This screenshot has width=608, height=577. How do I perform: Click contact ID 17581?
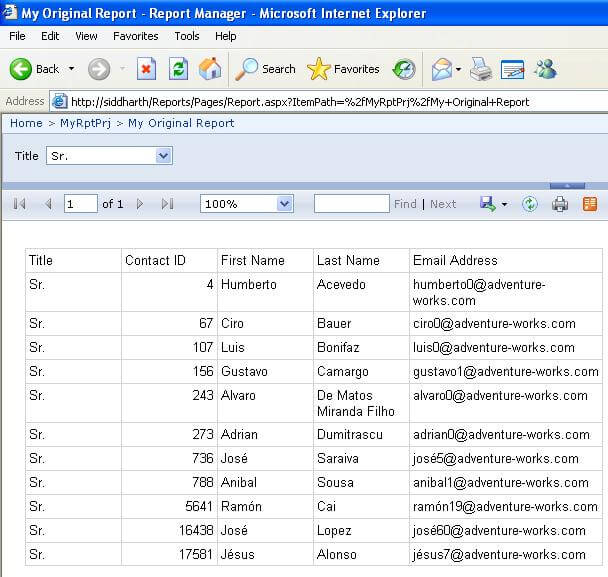(x=196, y=554)
